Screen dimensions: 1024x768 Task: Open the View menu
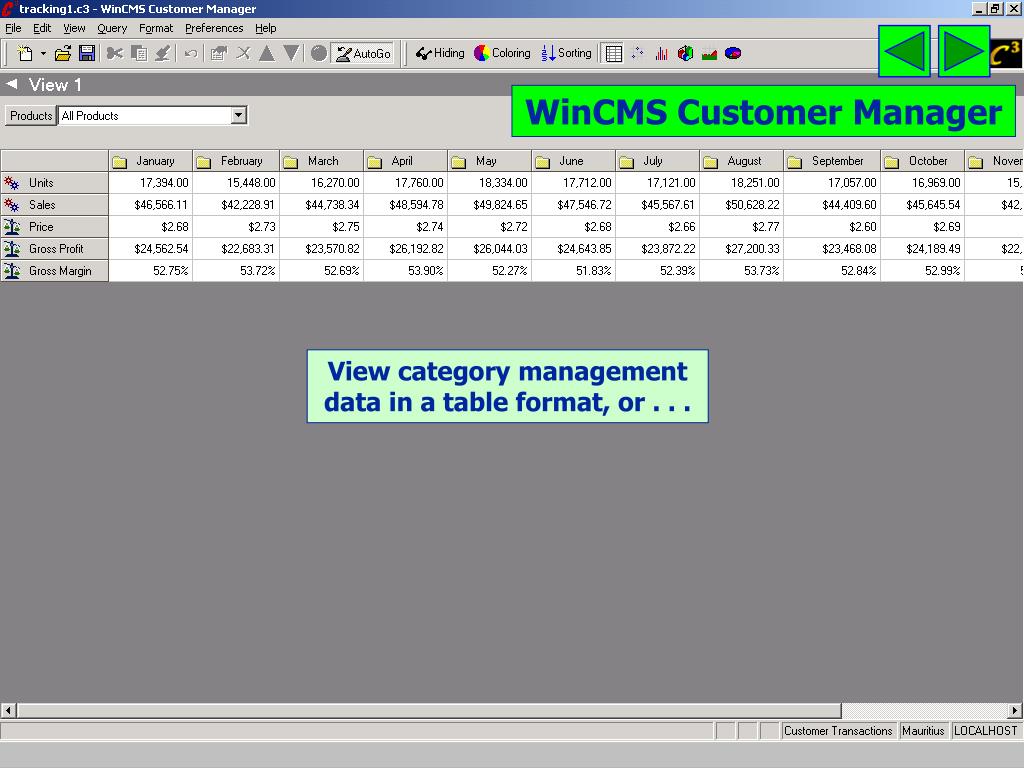click(74, 28)
